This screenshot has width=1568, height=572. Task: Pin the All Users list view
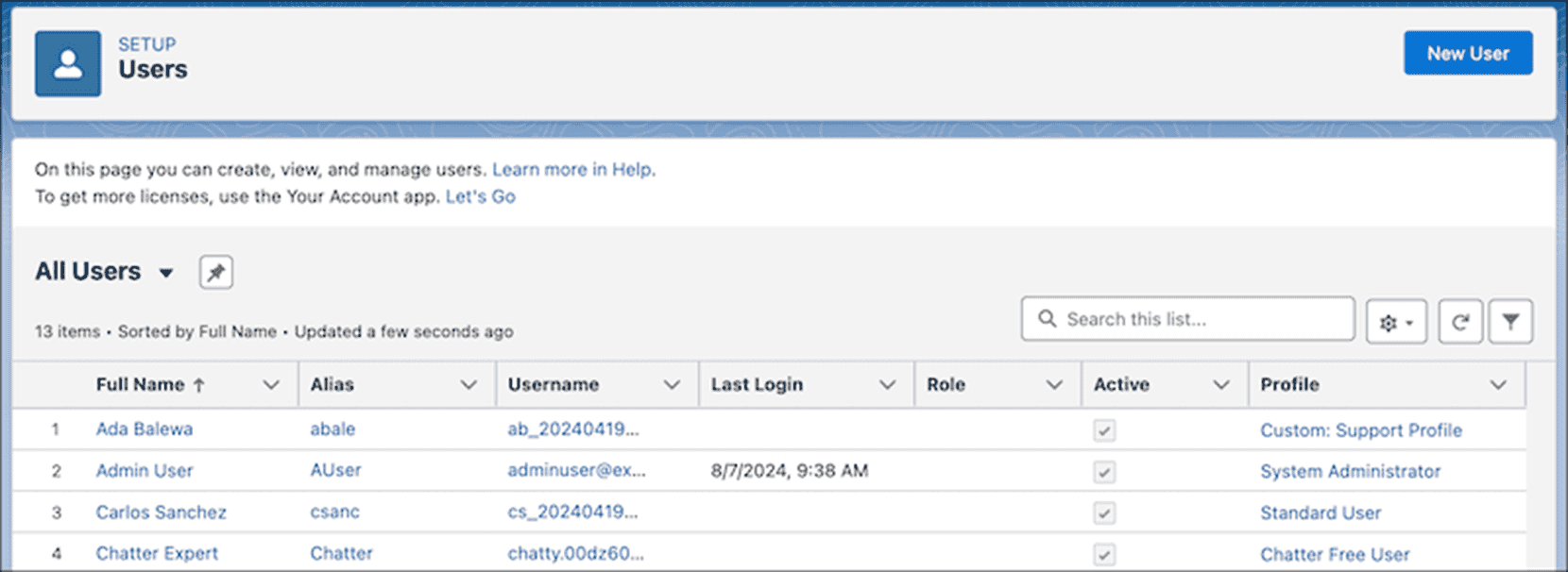[x=216, y=272]
